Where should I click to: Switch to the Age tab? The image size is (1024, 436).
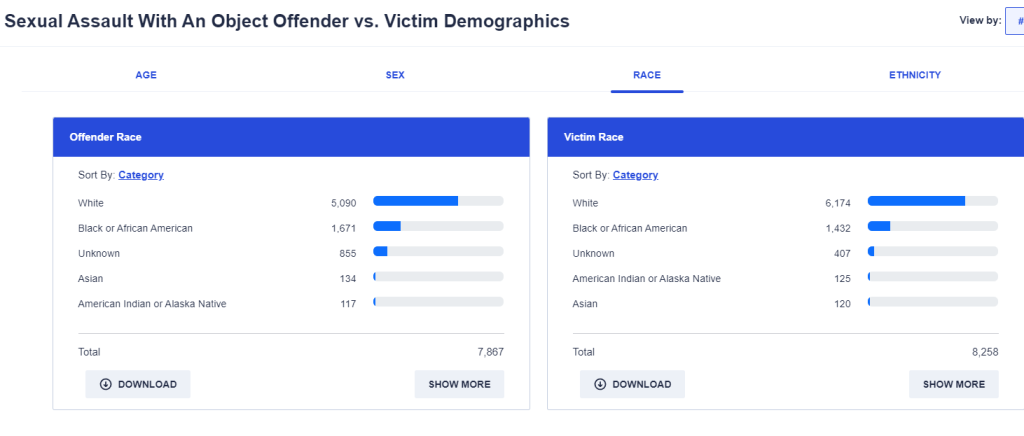click(146, 75)
